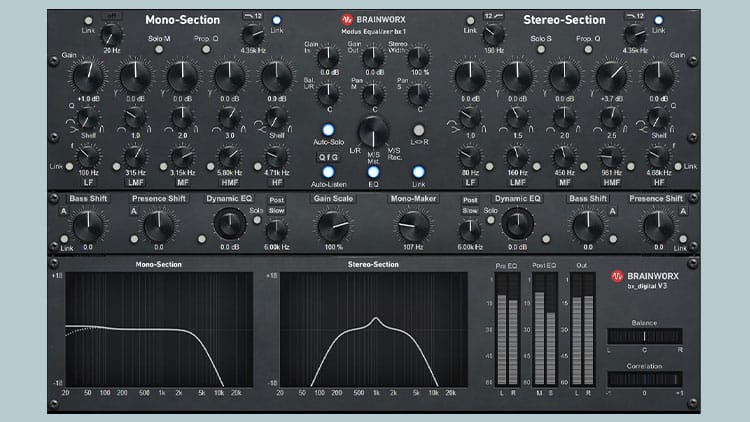Click the Pan M knob

point(373,94)
